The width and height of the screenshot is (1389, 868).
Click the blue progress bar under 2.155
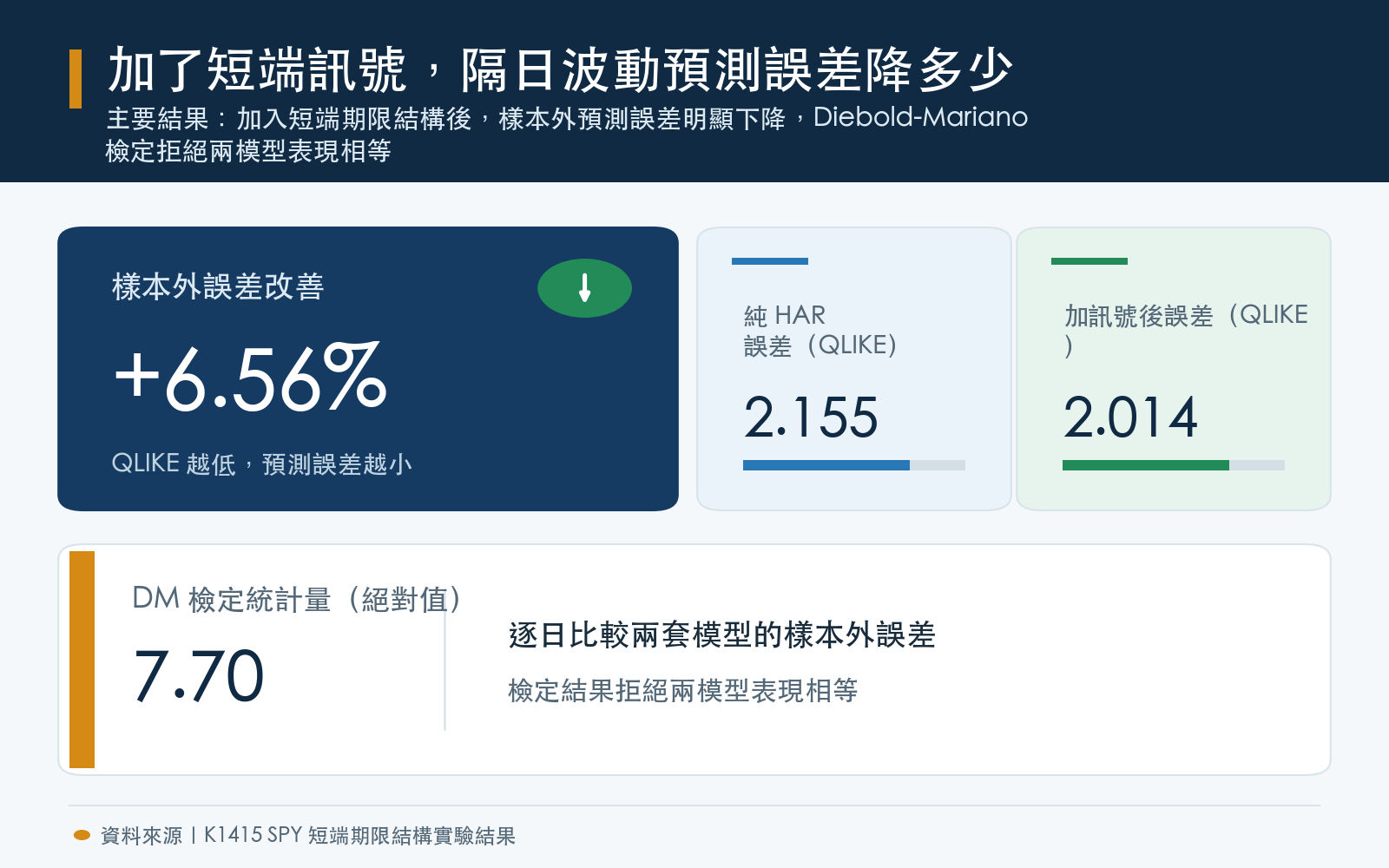[854, 465]
